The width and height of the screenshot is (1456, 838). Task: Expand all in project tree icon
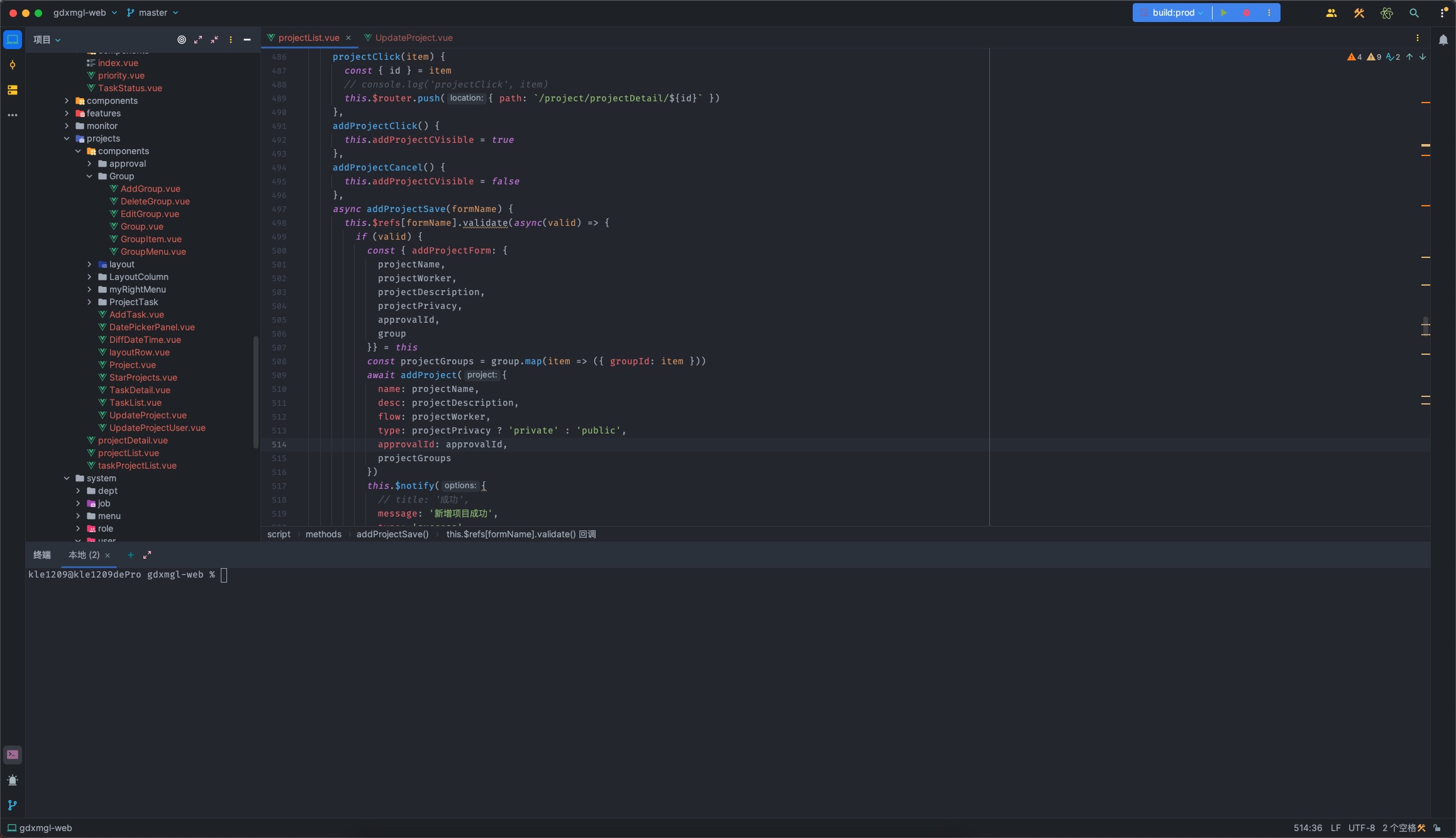click(x=198, y=40)
